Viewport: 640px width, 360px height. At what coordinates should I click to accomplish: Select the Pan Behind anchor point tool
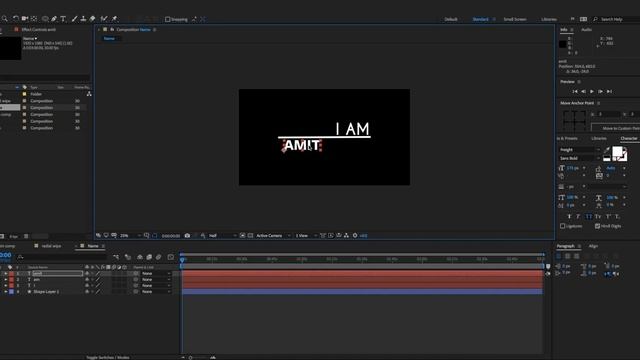point(34,19)
